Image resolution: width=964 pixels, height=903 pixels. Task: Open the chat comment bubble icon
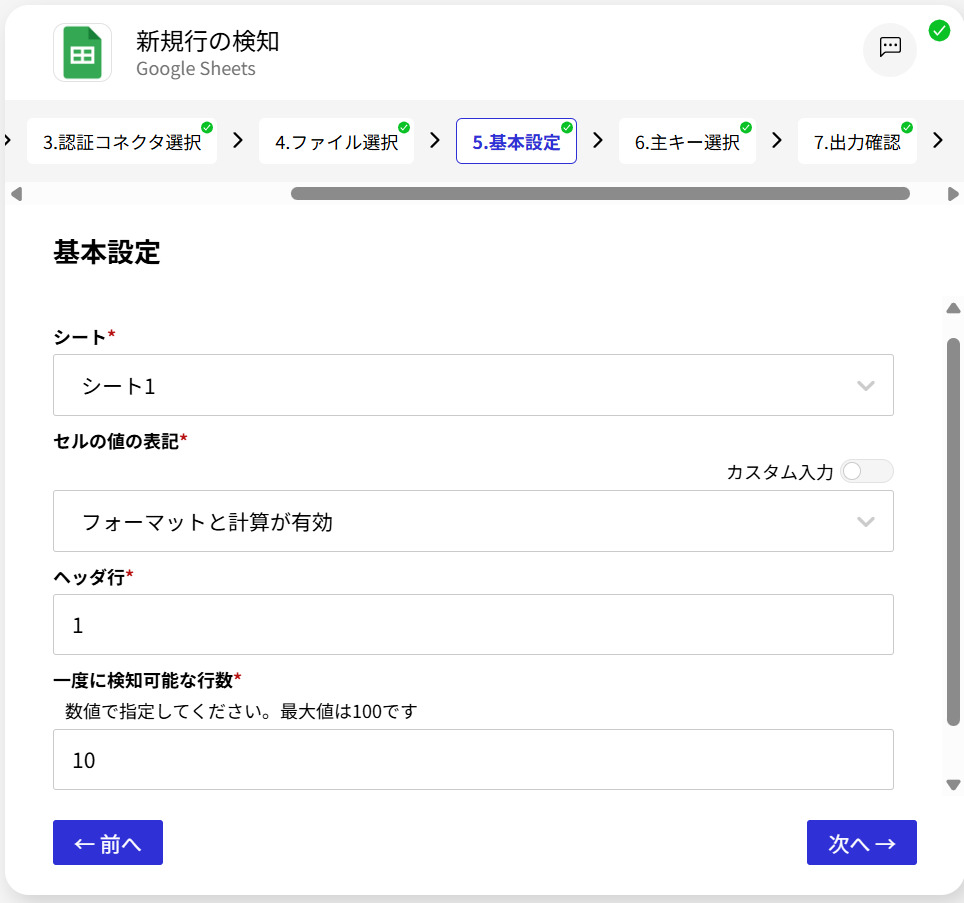click(890, 48)
